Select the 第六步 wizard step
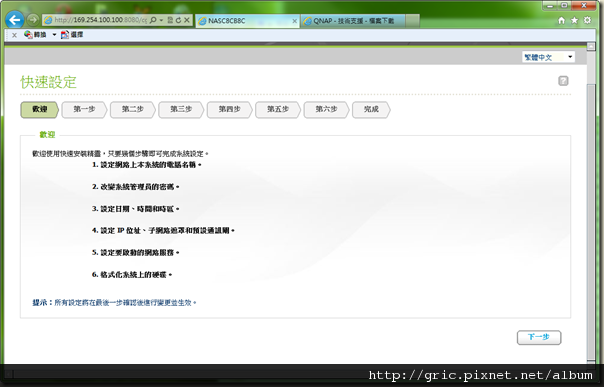The width and height of the screenshot is (604, 387). coord(326,110)
